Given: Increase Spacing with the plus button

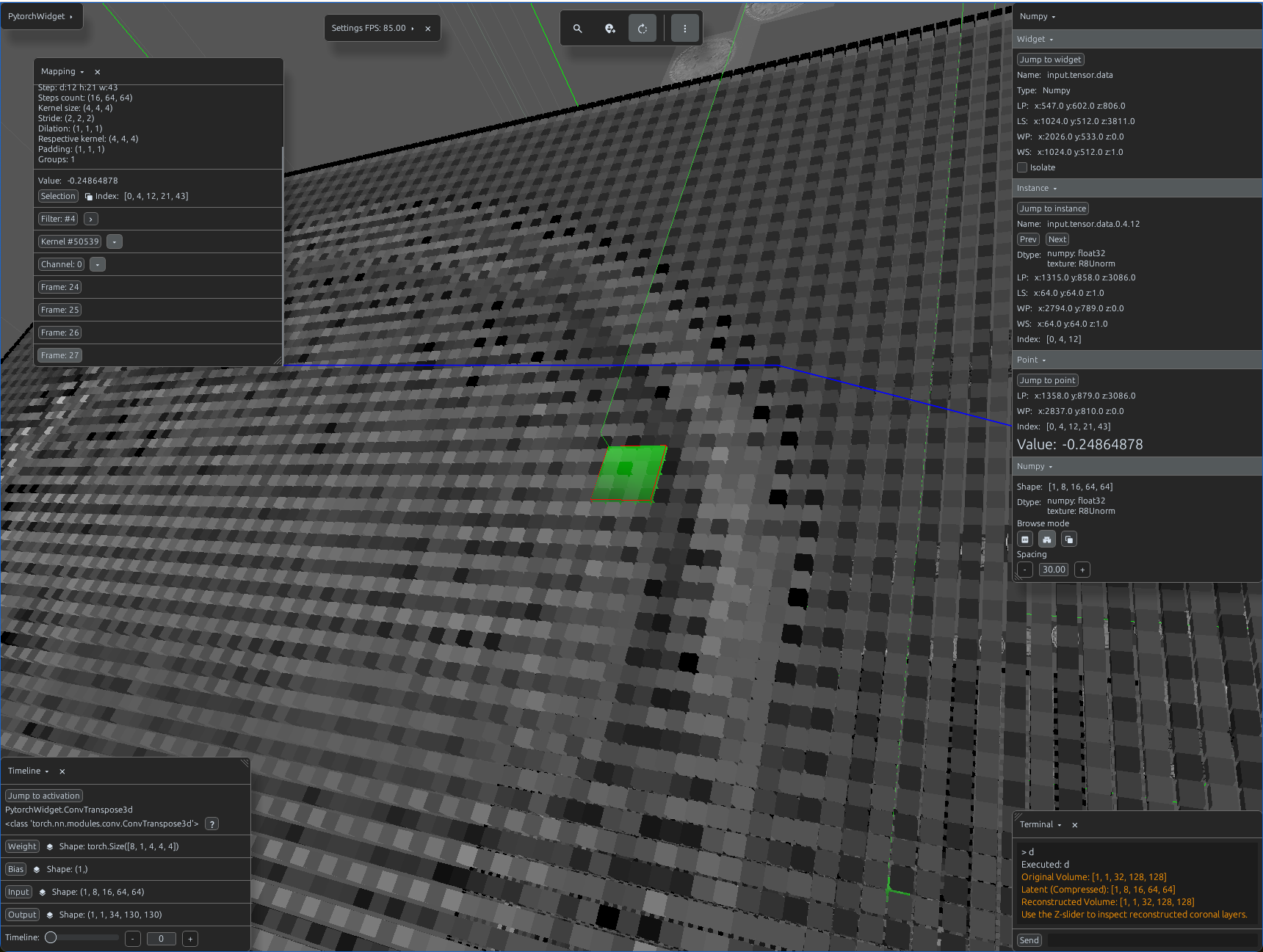Looking at the screenshot, I should [1082, 570].
